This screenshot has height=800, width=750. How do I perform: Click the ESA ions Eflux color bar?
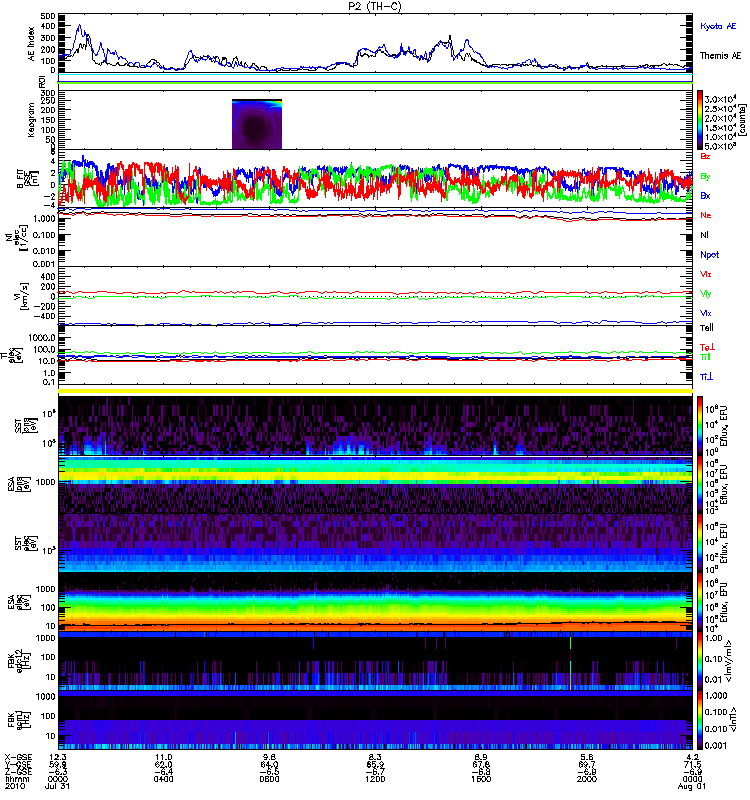[x=700, y=484]
